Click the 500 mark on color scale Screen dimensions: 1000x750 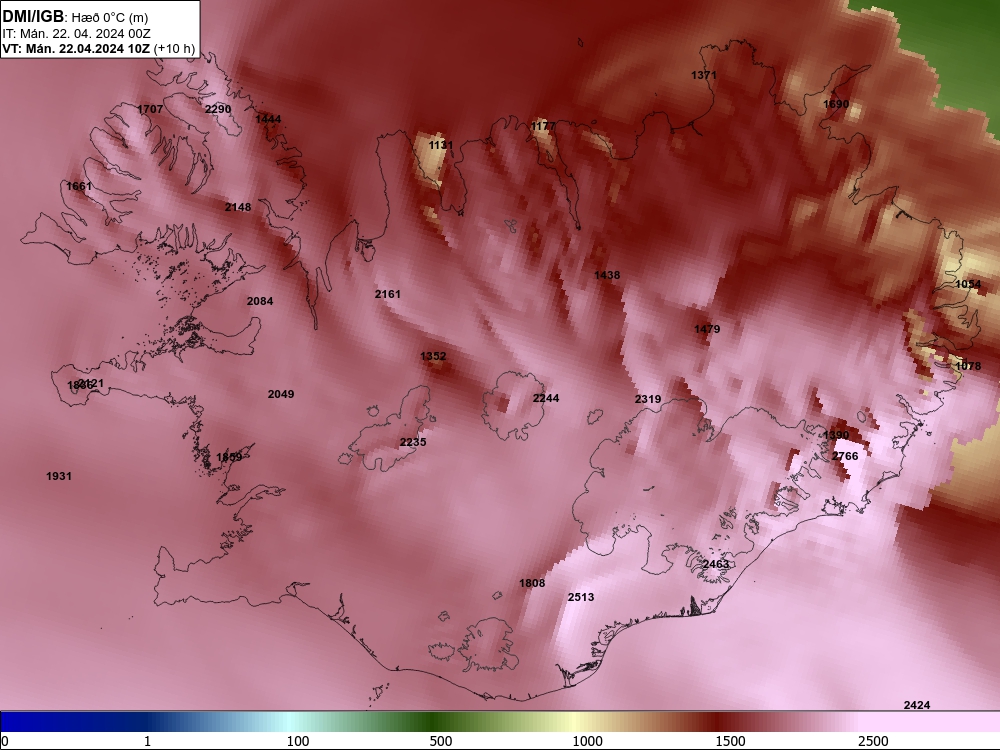coord(441,741)
